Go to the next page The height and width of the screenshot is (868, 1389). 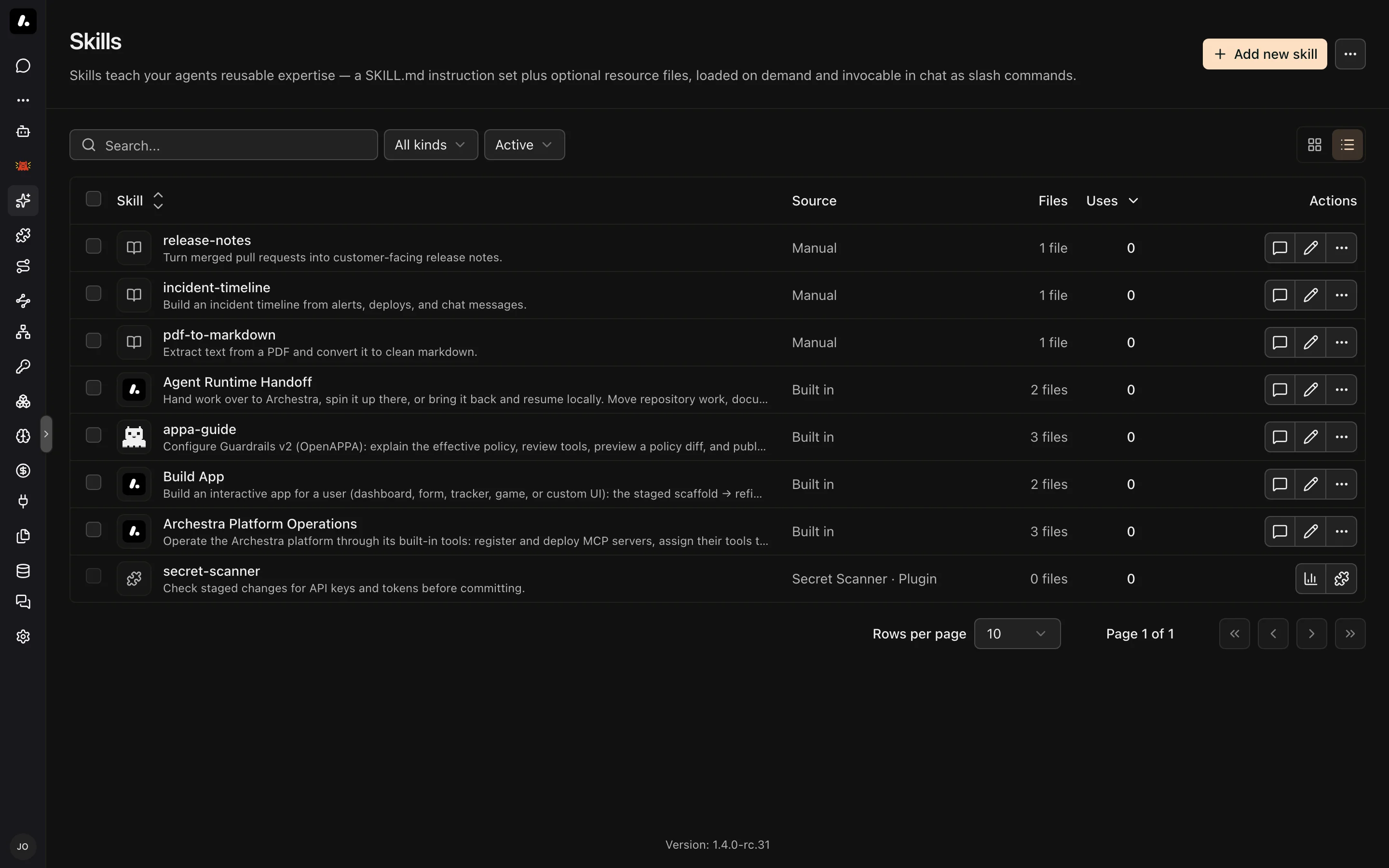coord(1311,634)
